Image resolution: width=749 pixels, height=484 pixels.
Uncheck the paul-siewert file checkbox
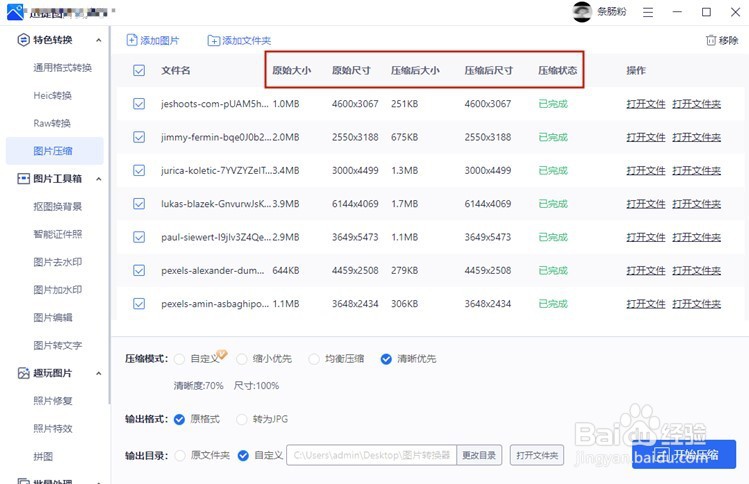139,237
